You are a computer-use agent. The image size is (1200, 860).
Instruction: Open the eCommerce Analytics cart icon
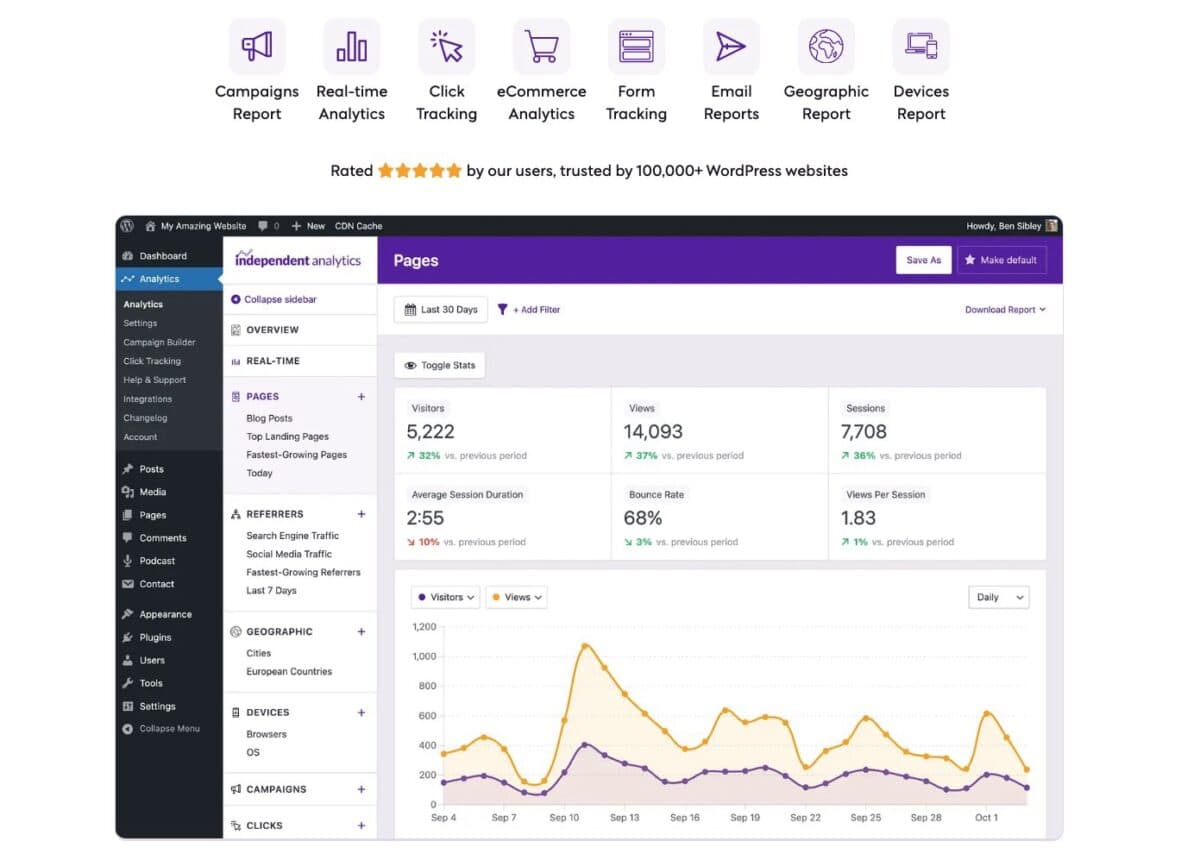(541, 47)
